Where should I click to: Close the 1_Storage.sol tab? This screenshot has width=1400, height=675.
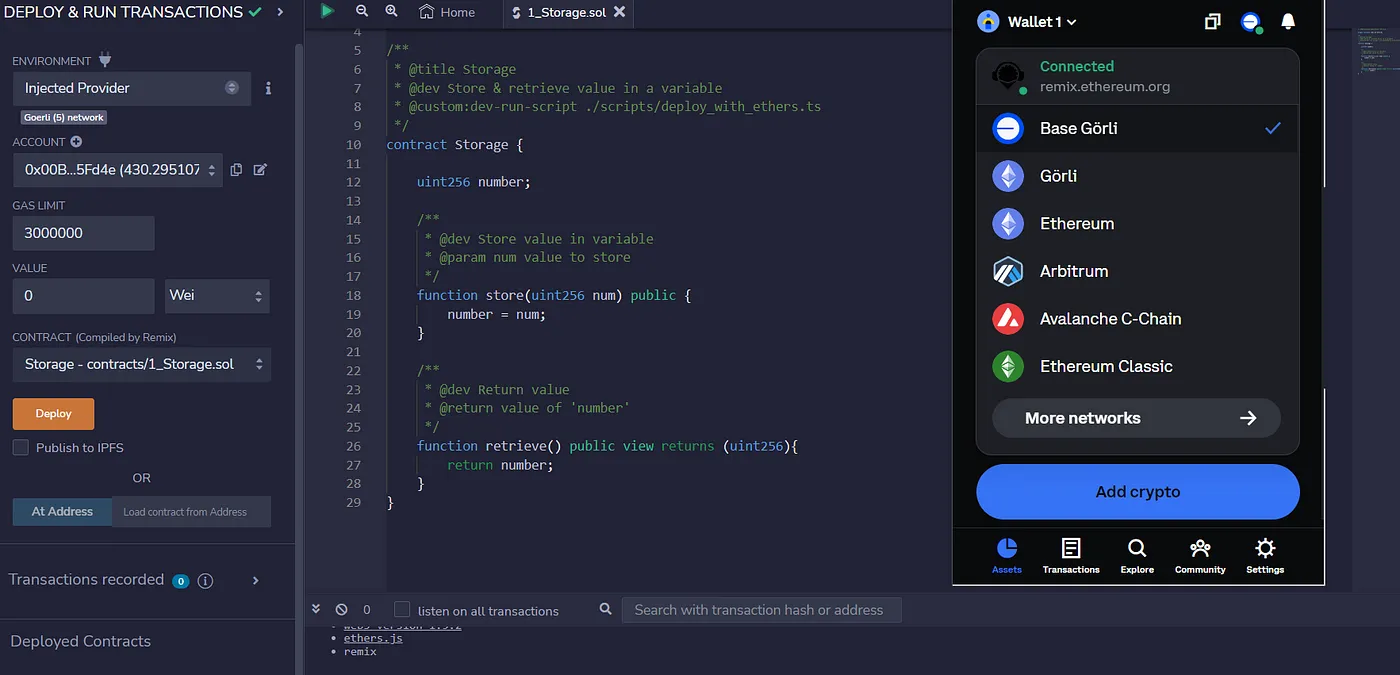point(620,13)
